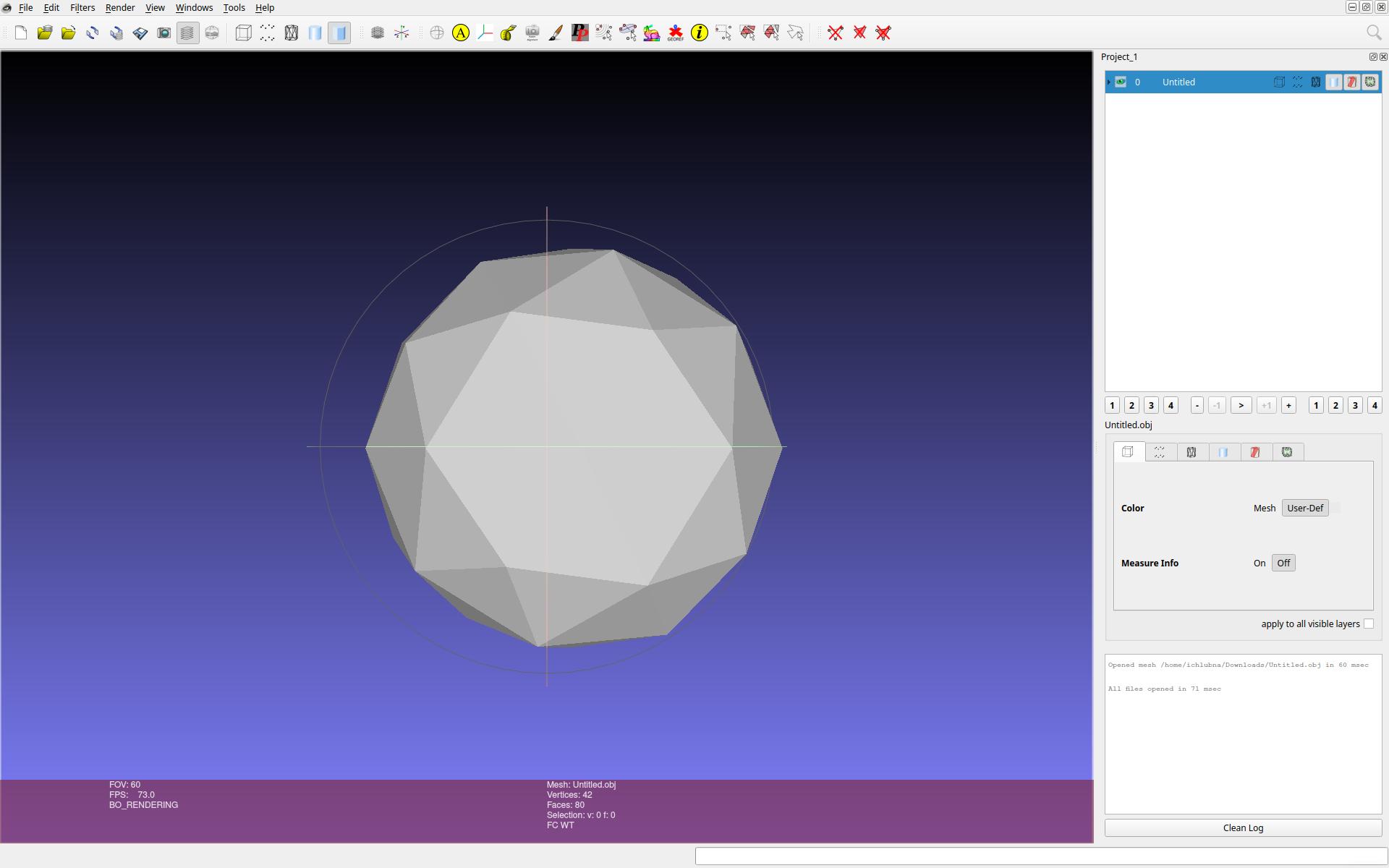Open the yellow Get Info tool
1389x868 pixels.
[x=699, y=33]
